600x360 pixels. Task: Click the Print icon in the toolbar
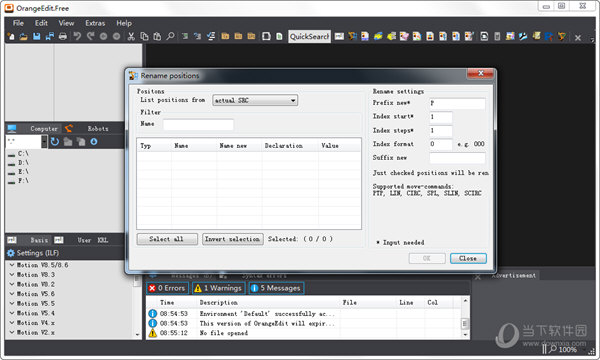pyautogui.click(x=63, y=36)
